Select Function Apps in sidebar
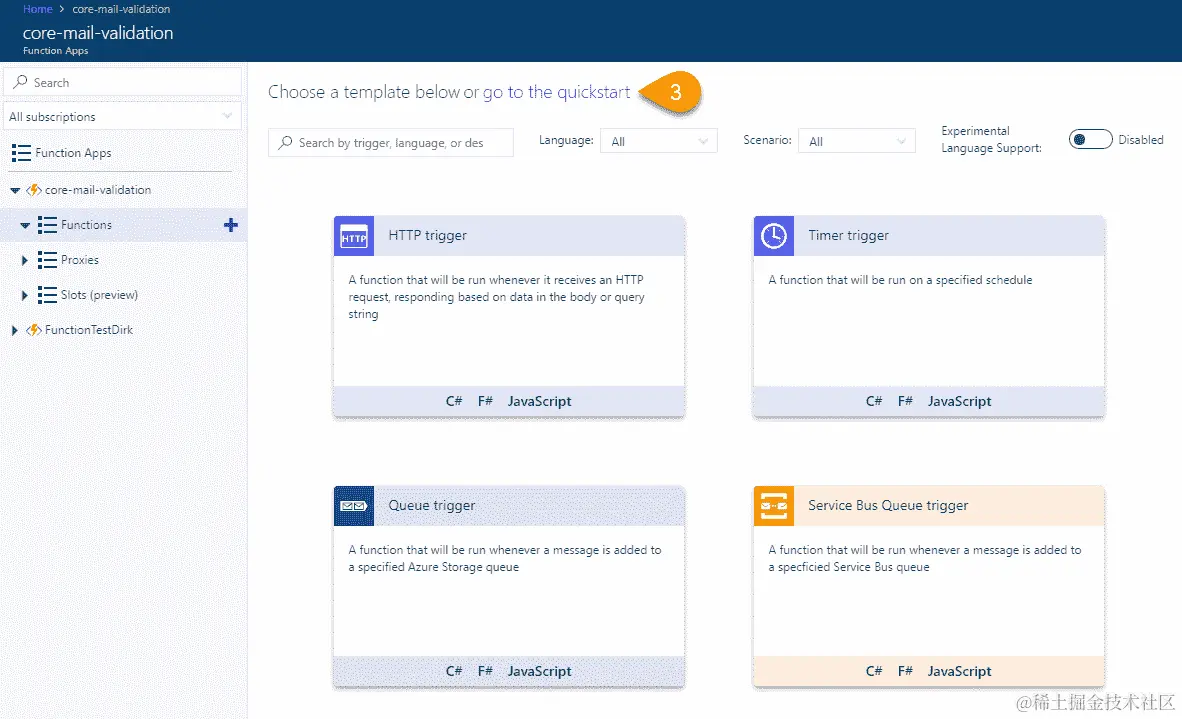 pos(73,153)
